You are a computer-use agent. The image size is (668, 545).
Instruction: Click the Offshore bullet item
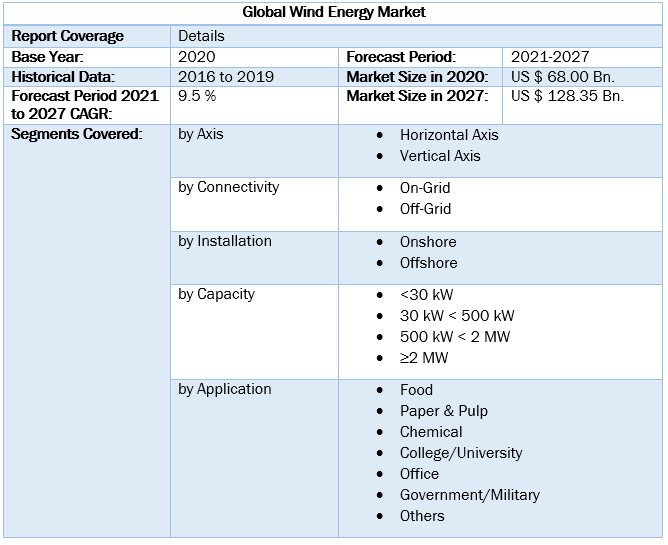tap(428, 263)
